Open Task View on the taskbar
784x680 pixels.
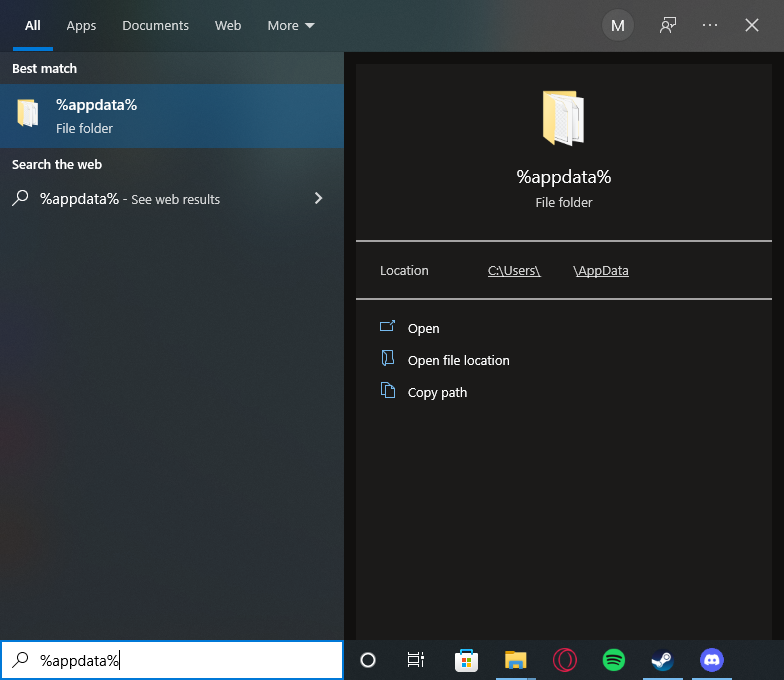coord(416,660)
